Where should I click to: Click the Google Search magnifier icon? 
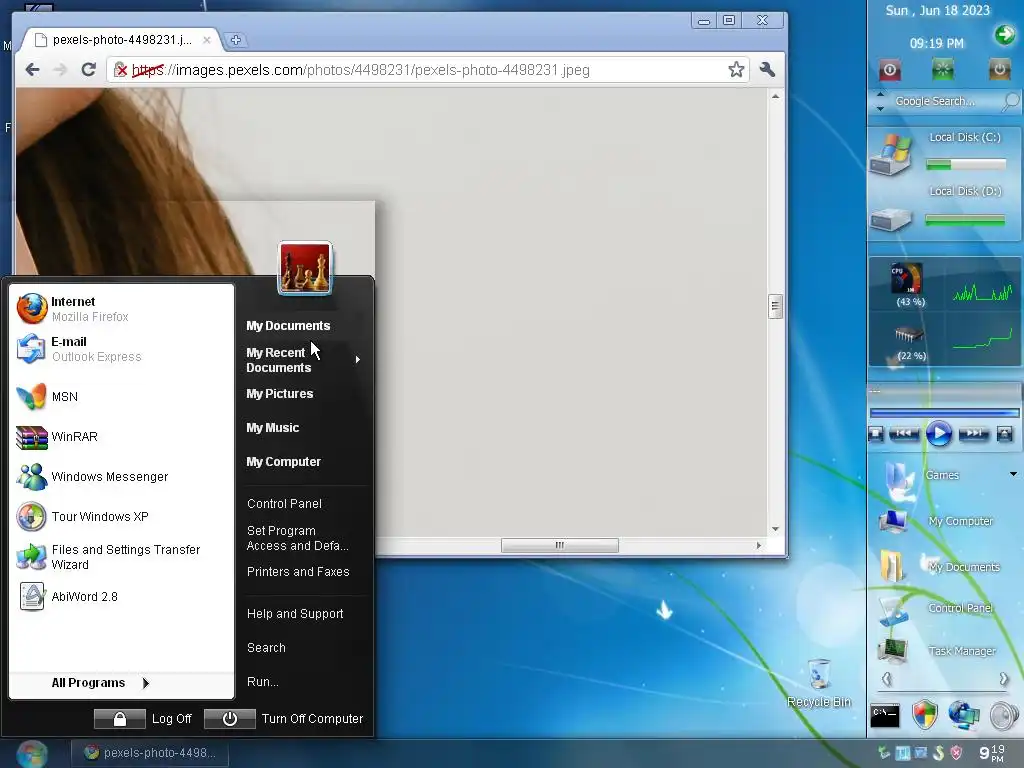1010,101
